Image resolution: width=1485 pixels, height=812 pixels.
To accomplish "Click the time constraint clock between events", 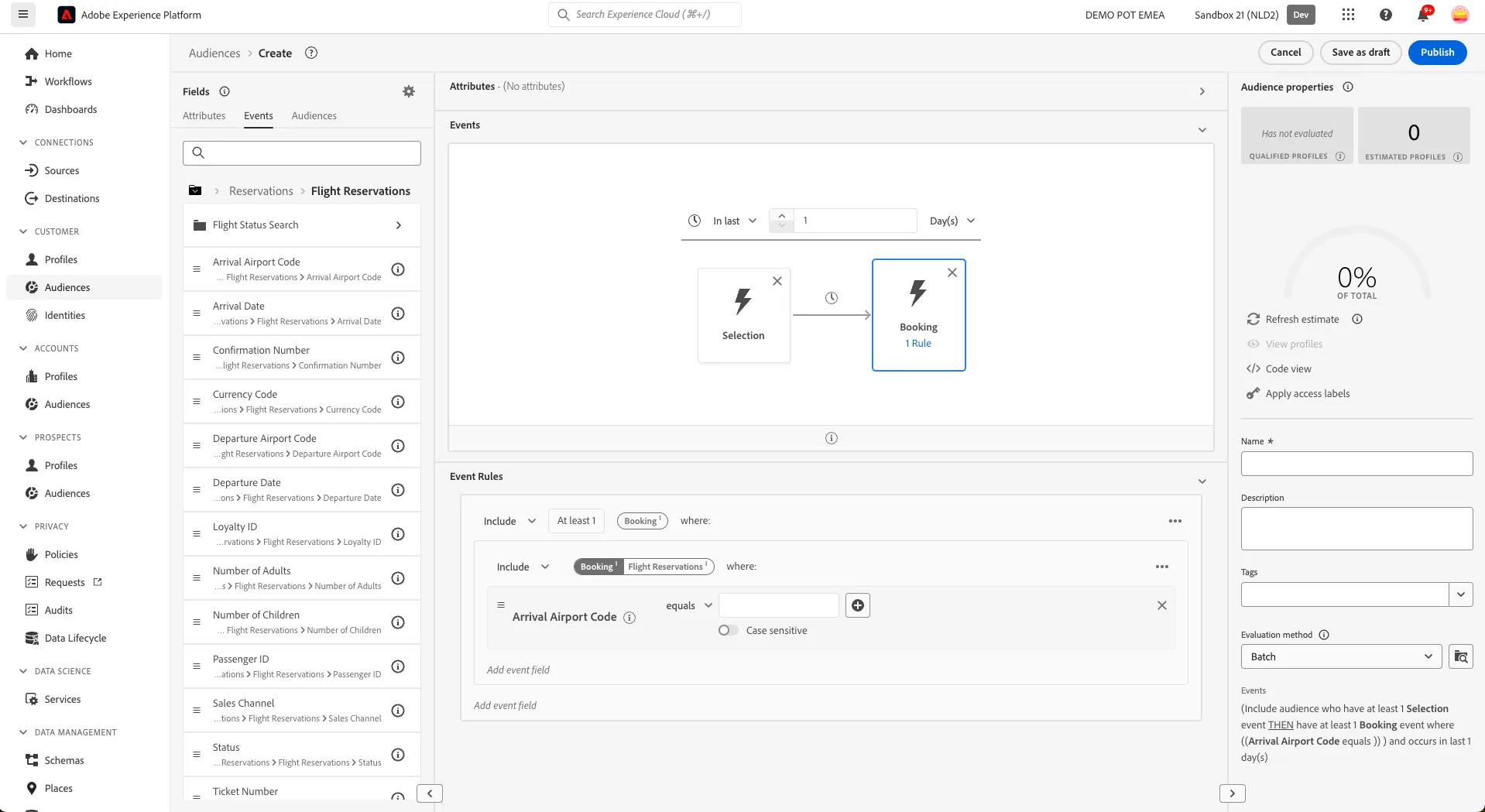I will (x=832, y=298).
